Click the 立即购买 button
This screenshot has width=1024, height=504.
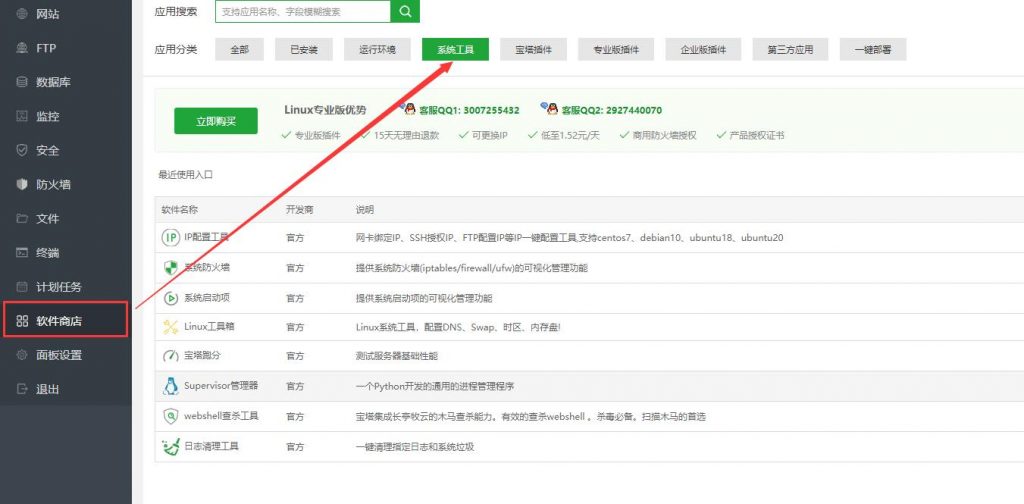coord(216,121)
